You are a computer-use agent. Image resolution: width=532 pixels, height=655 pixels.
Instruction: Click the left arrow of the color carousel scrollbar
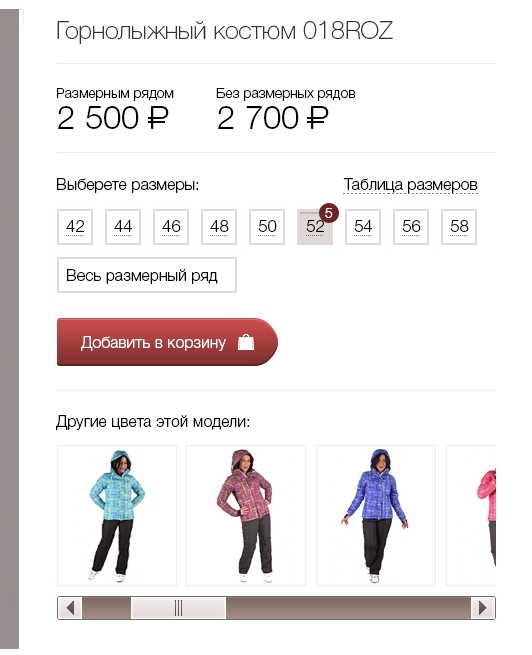(70, 608)
